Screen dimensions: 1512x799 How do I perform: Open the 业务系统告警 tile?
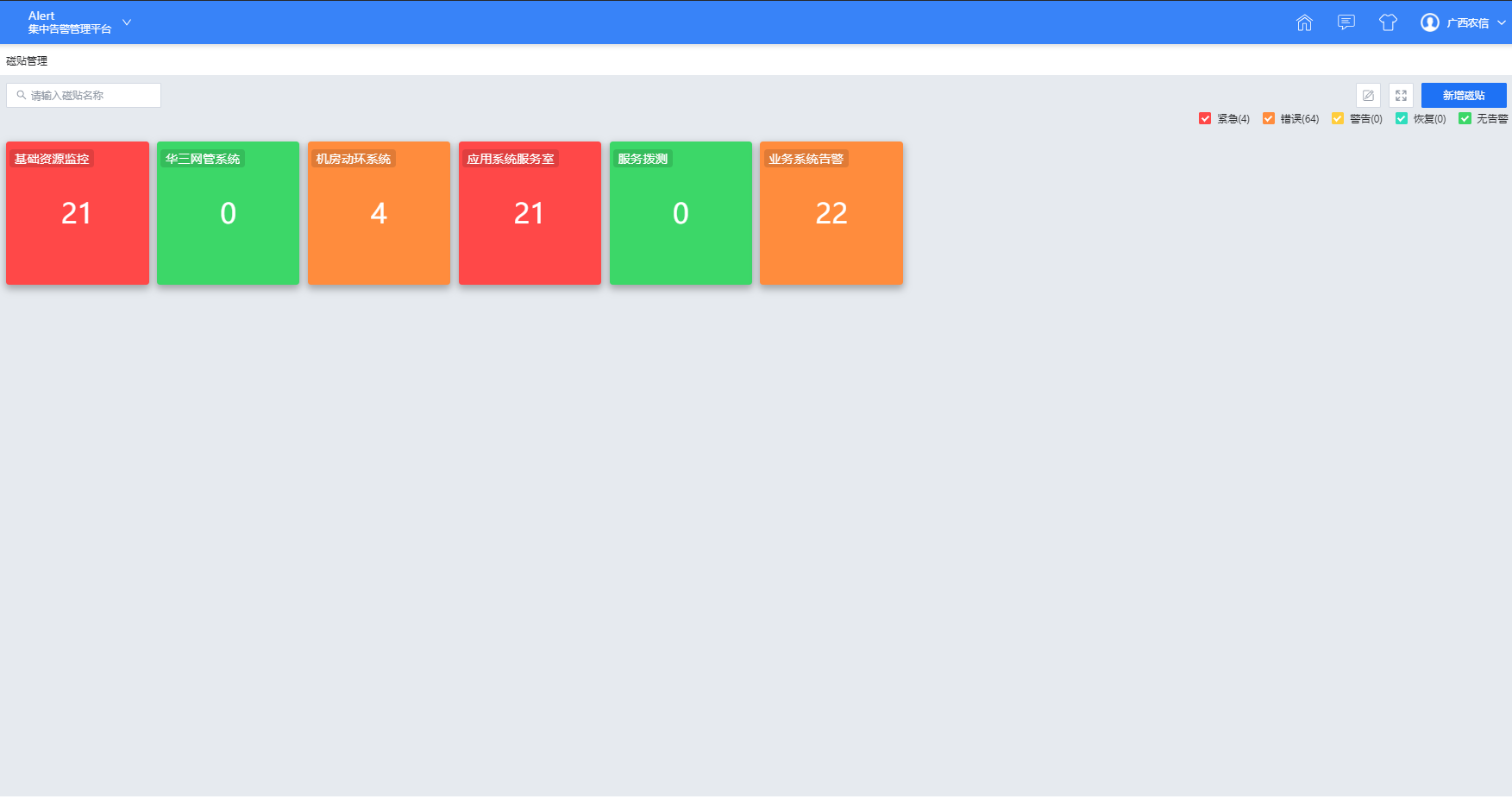(831, 213)
